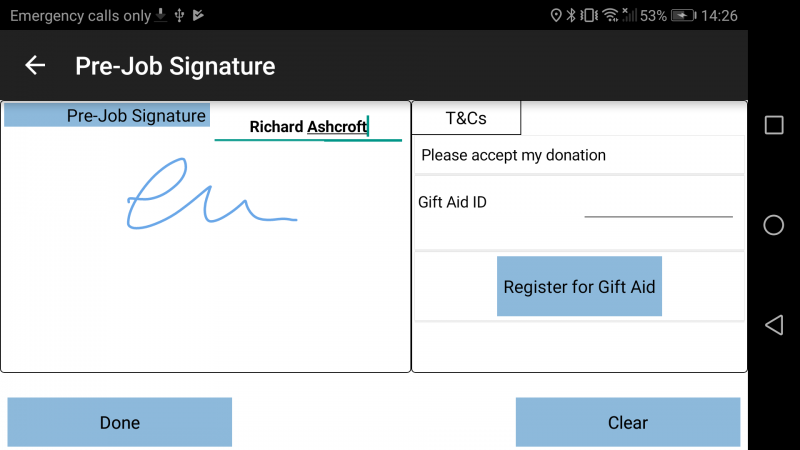The width and height of the screenshot is (800, 450).
Task: Click Register for Gift Aid button
Action: tap(579, 286)
